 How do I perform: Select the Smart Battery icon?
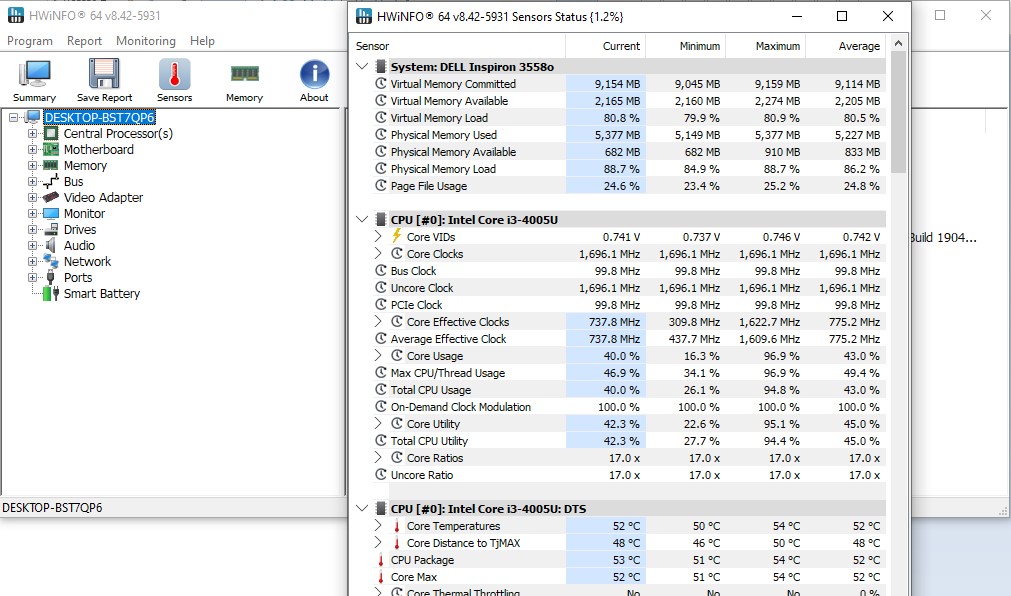coord(51,293)
